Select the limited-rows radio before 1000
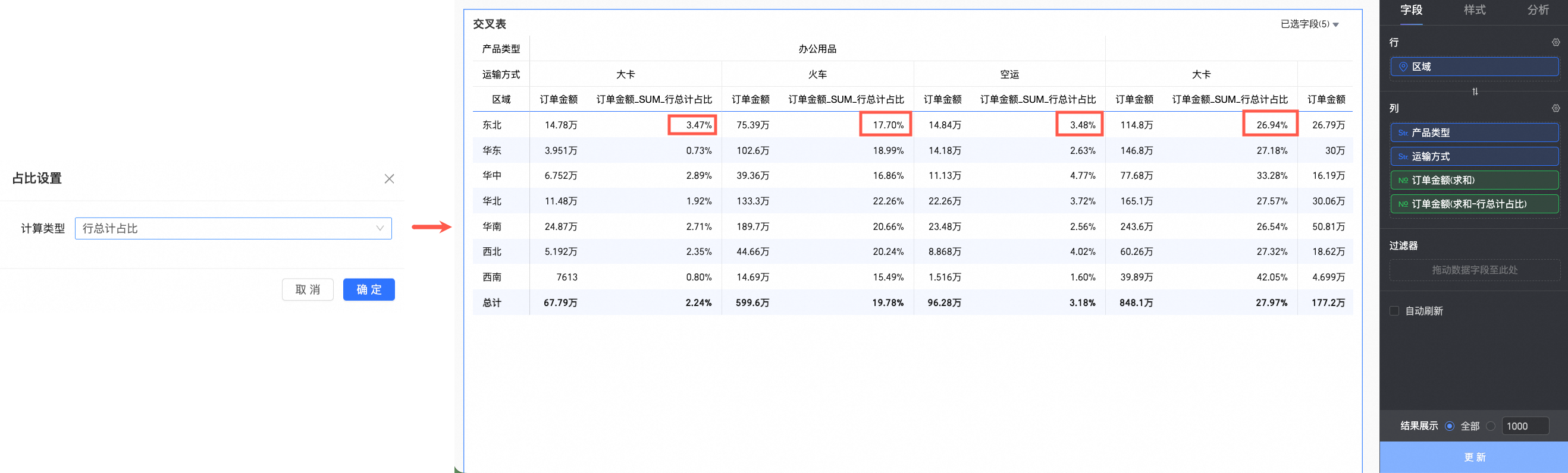Viewport: 1568px width, 473px height. tap(1490, 426)
